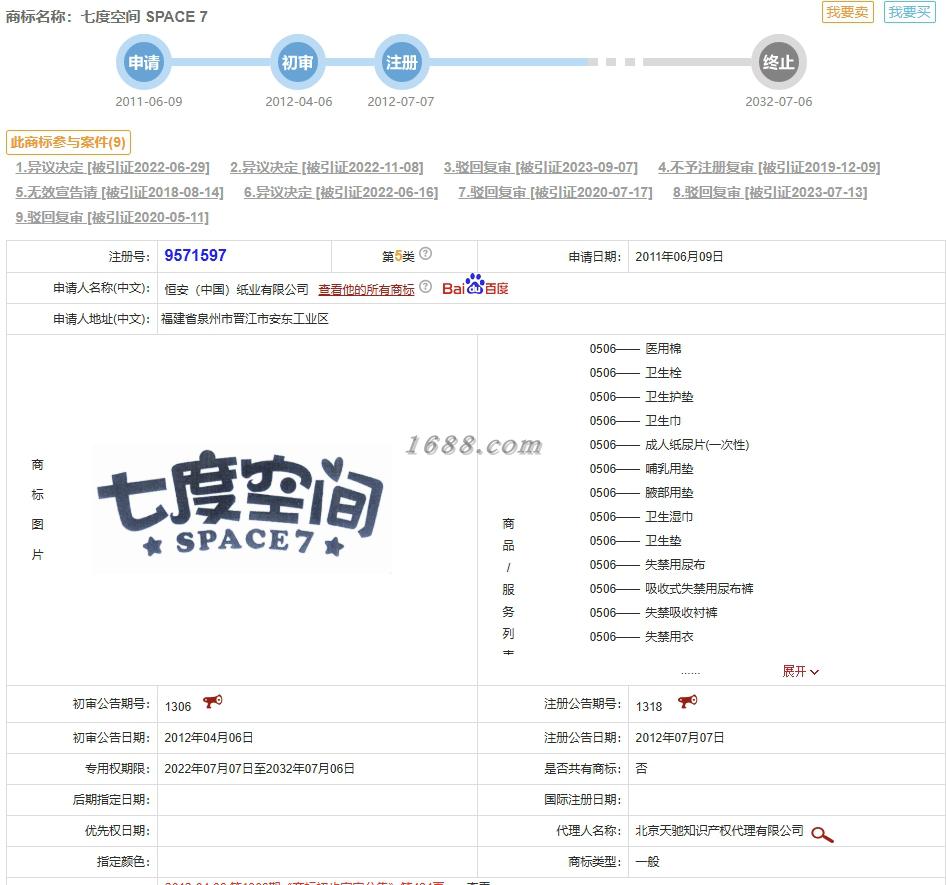Click agent name 北京天驰知识产权代理有限公司
Screen dimensions: 946x885
[719, 831]
